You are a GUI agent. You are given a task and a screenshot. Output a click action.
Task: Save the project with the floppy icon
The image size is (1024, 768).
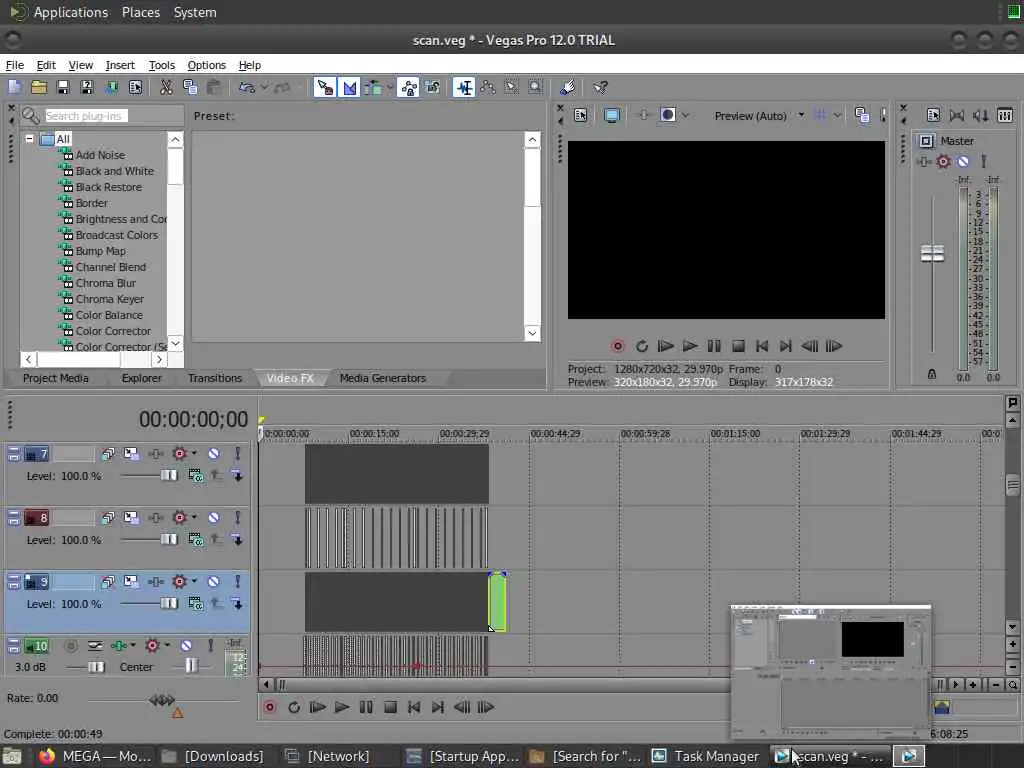tap(63, 87)
